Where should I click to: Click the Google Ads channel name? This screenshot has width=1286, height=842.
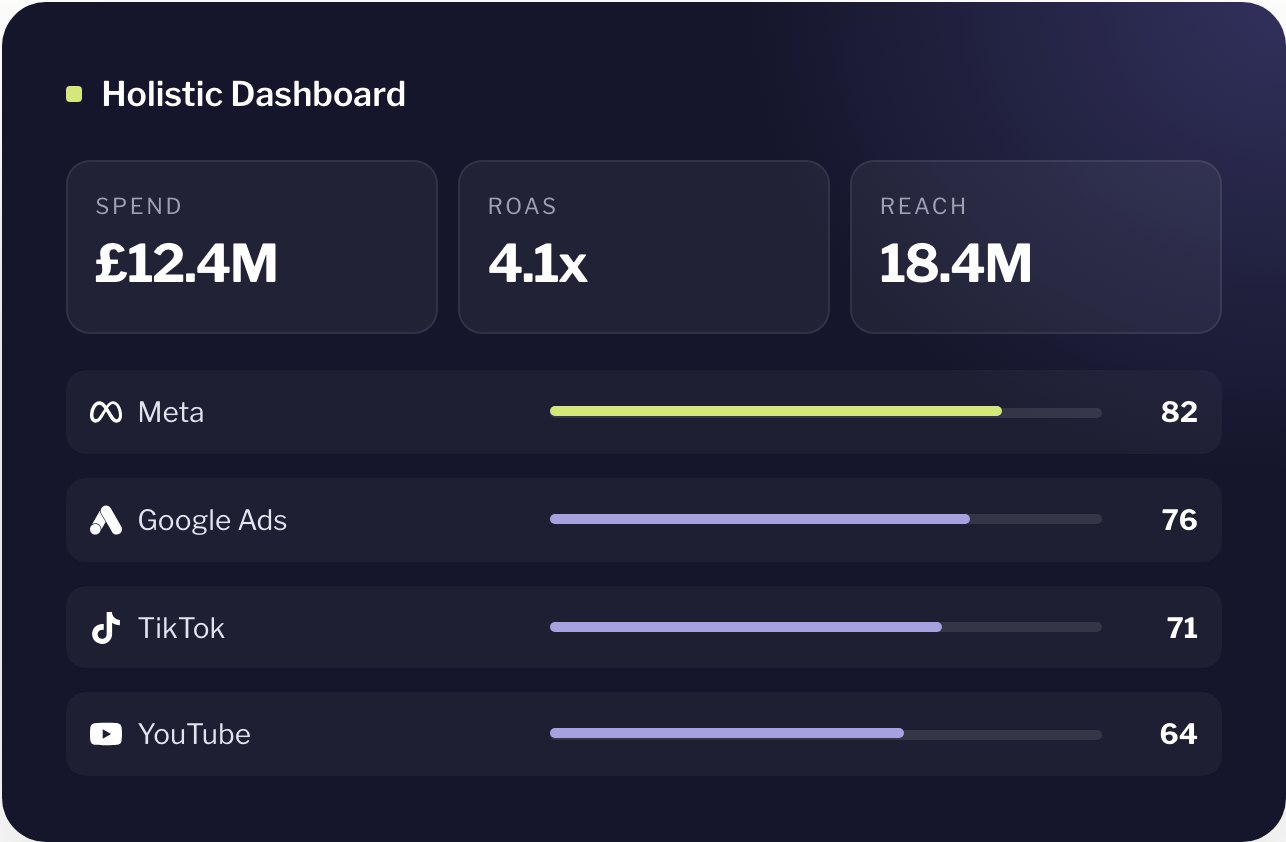[x=212, y=520]
